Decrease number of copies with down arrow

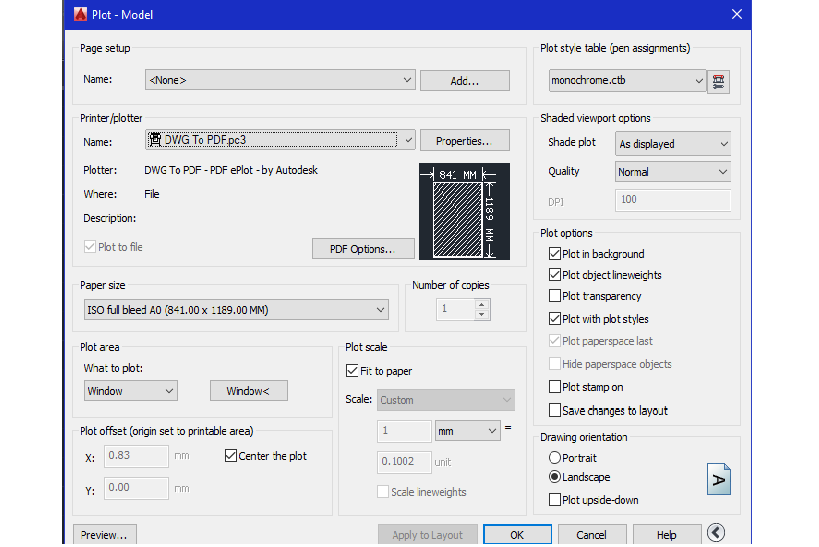point(482,315)
